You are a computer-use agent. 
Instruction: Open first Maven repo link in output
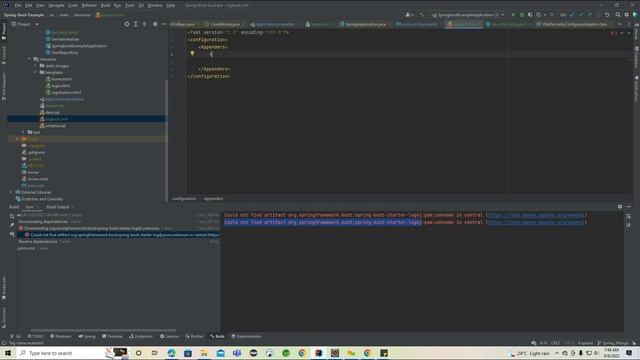tap(536, 215)
